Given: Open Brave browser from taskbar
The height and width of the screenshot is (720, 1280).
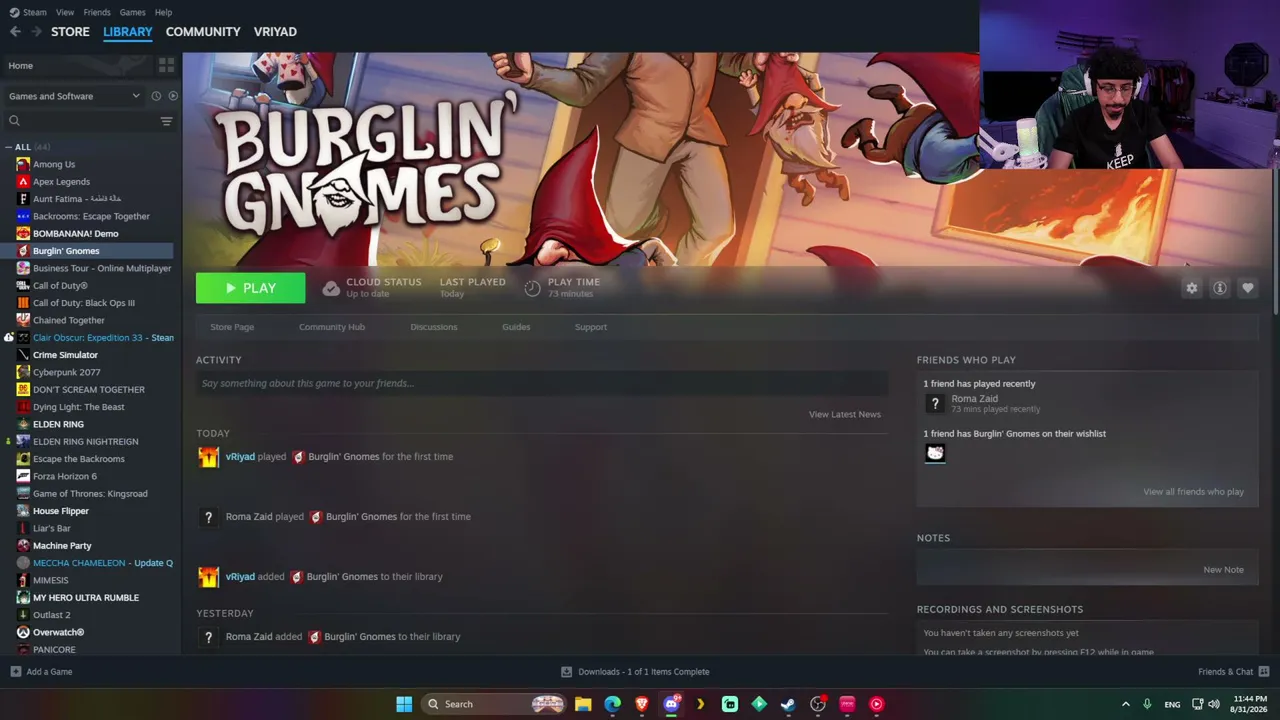Looking at the screenshot, I should pos(642,704).
